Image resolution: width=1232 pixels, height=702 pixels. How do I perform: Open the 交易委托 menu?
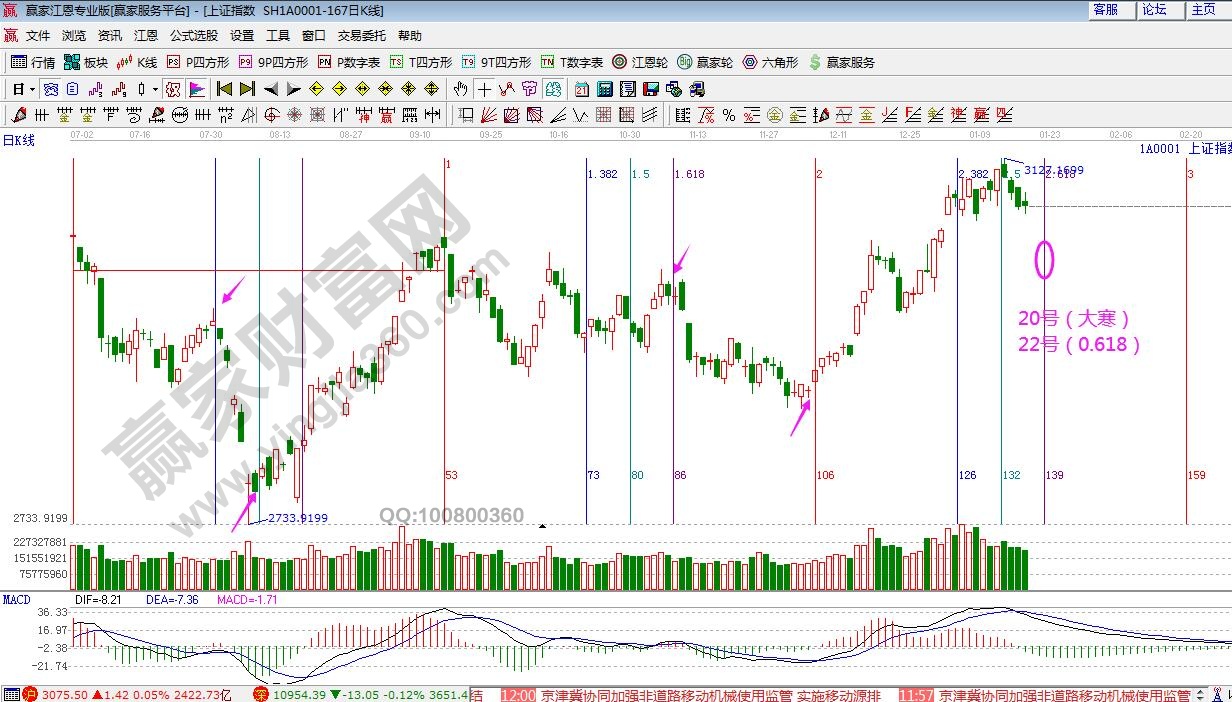[361, 35]
